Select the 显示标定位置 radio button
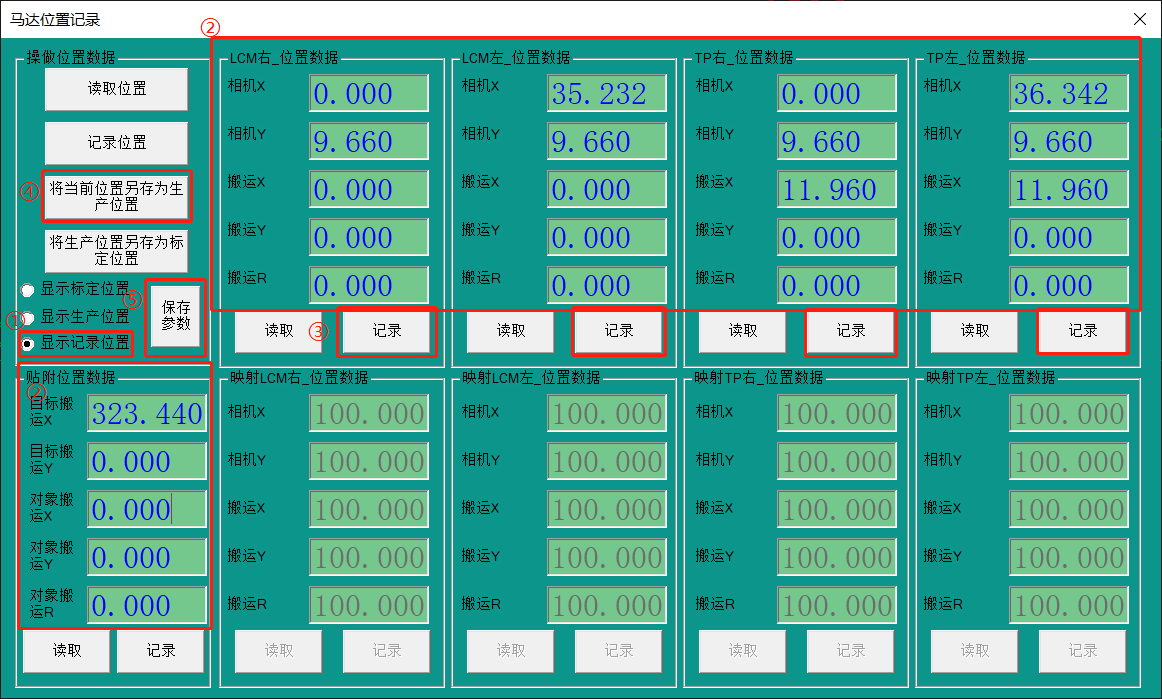Screen dimensions: 1162x699 (28, 290)
